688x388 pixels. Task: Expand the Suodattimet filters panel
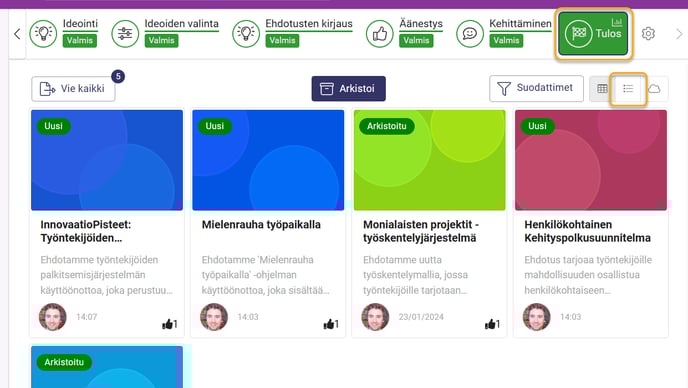click(536, 88)
